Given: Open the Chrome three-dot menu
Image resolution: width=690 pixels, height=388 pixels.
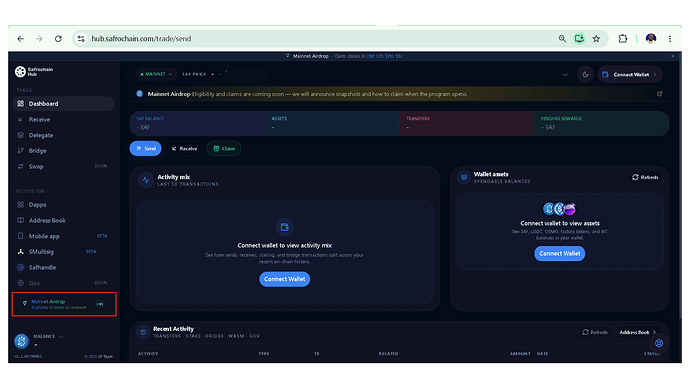Looking at the screenshot, I should point(670,39).
